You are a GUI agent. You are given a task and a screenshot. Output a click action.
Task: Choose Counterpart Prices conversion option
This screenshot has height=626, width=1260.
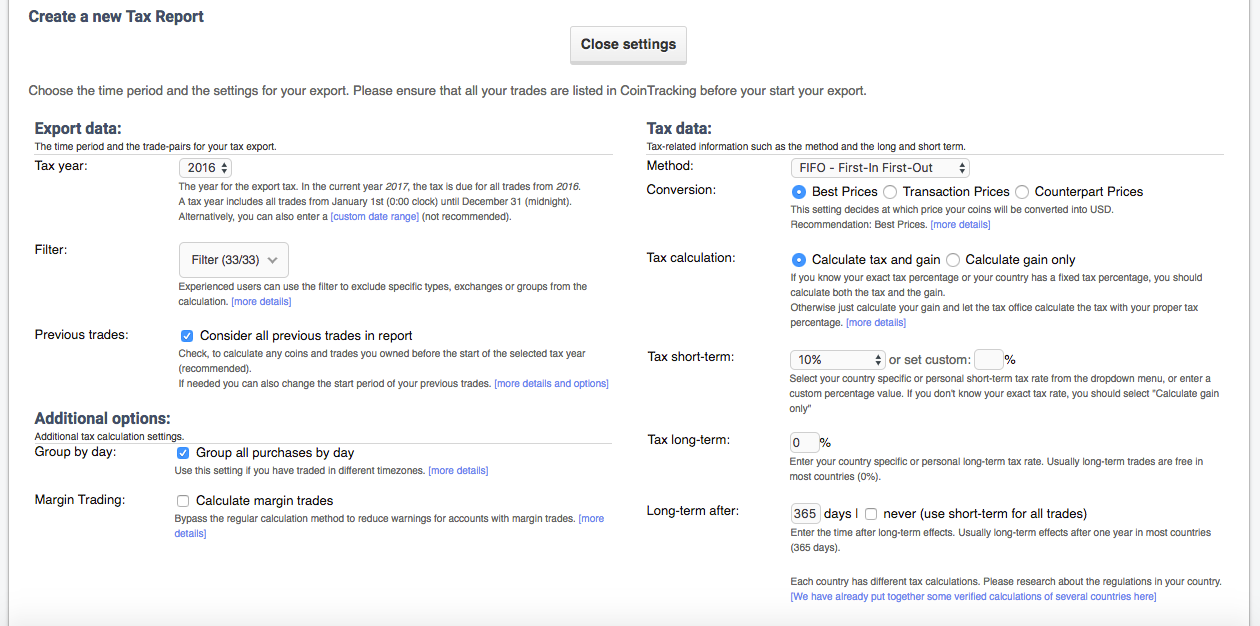click(x=1022, y=192)
